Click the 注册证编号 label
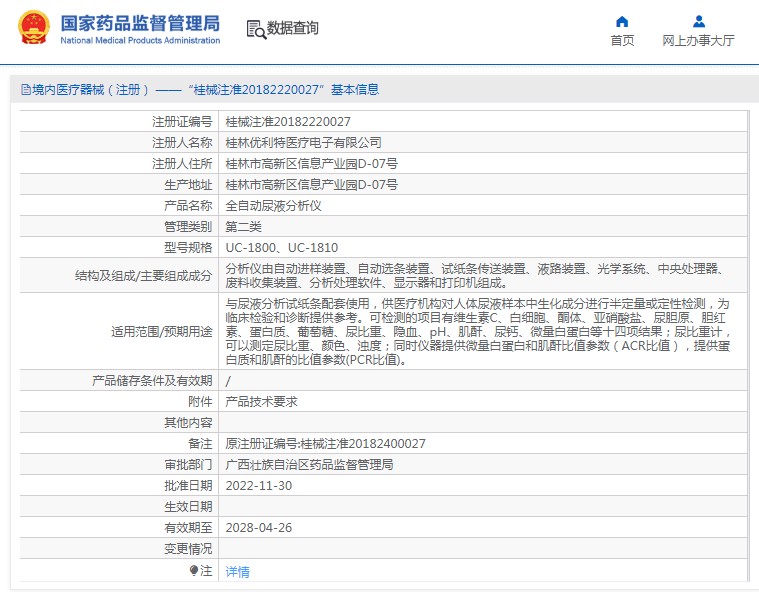This screenshot has width=759, height=592. point(182,121)
